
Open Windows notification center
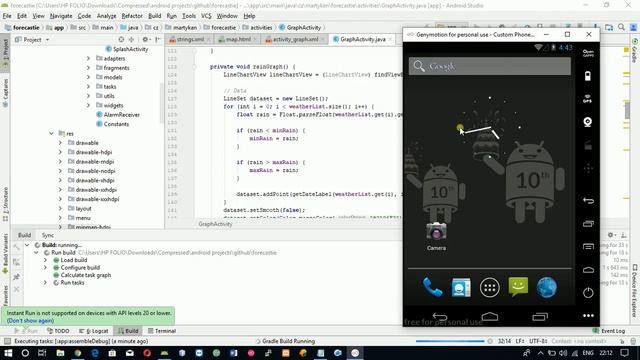pyautogui.click(x=624, y=353)
